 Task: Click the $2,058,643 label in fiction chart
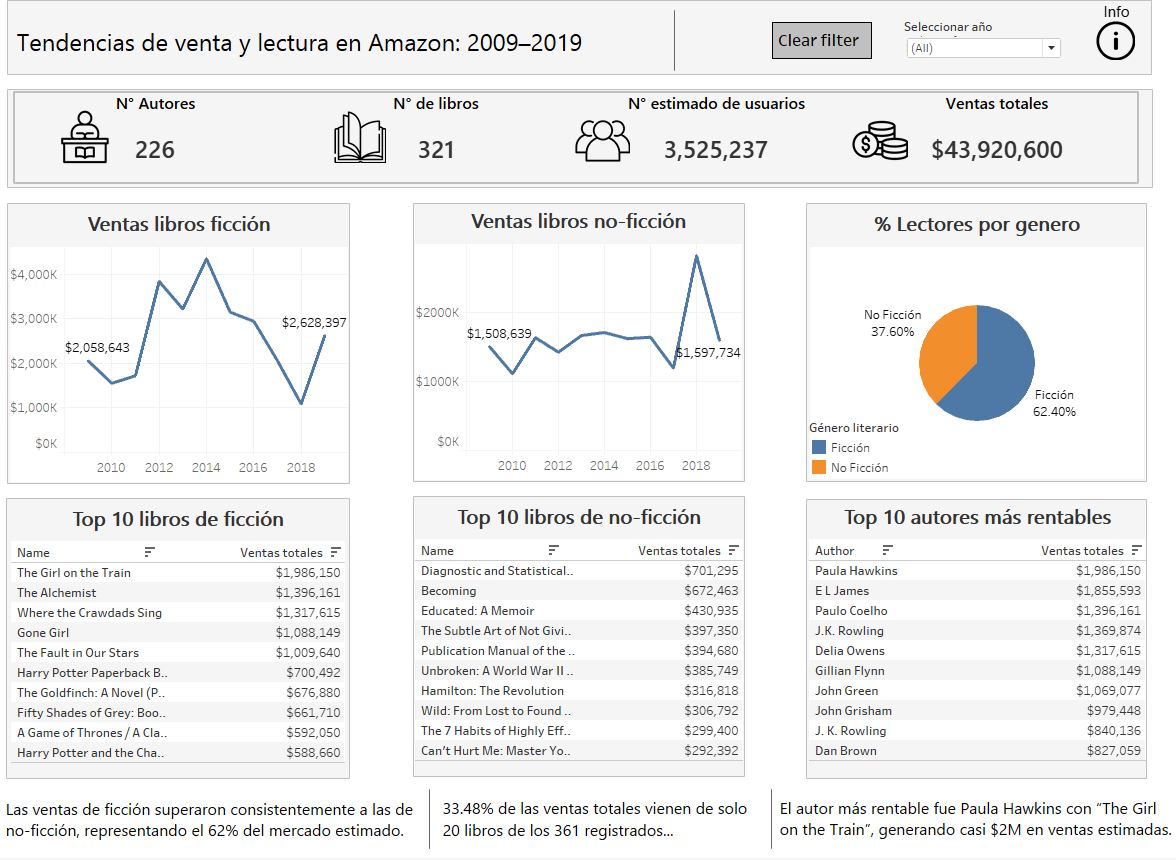coord(98,347)
